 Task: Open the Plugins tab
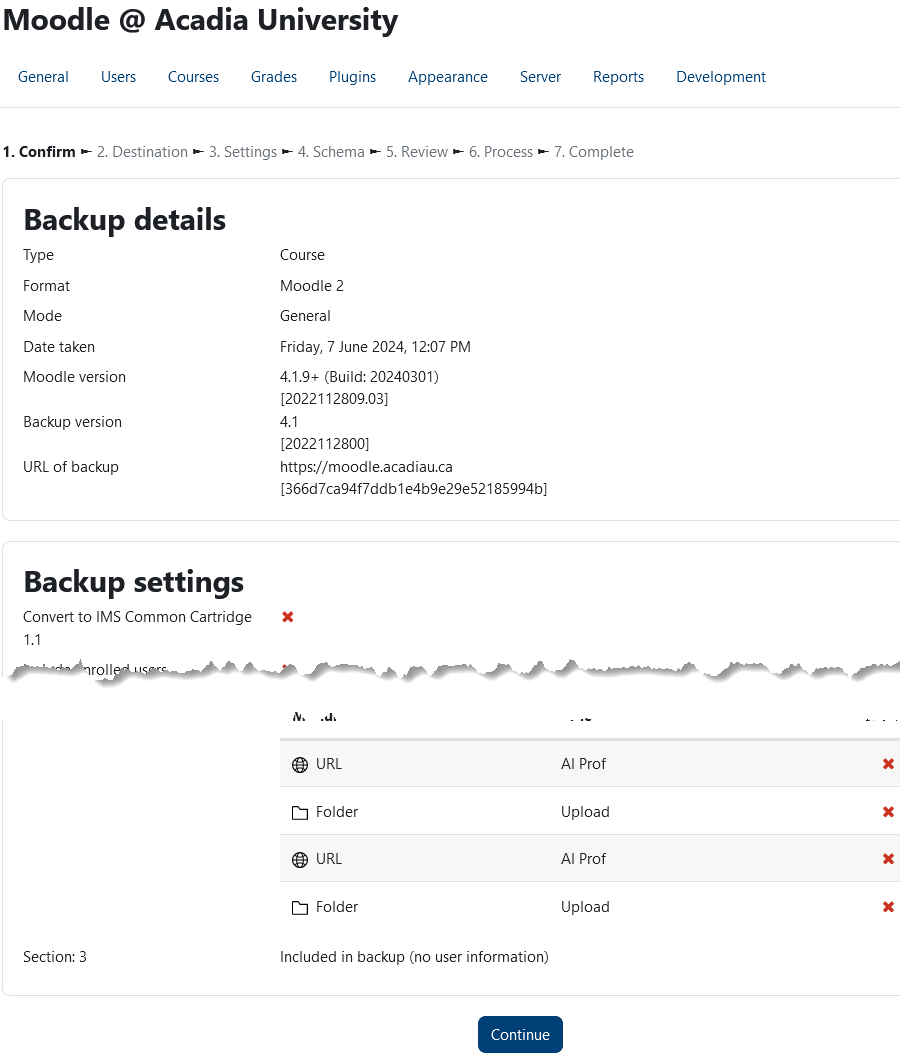[x=352, y=77]
